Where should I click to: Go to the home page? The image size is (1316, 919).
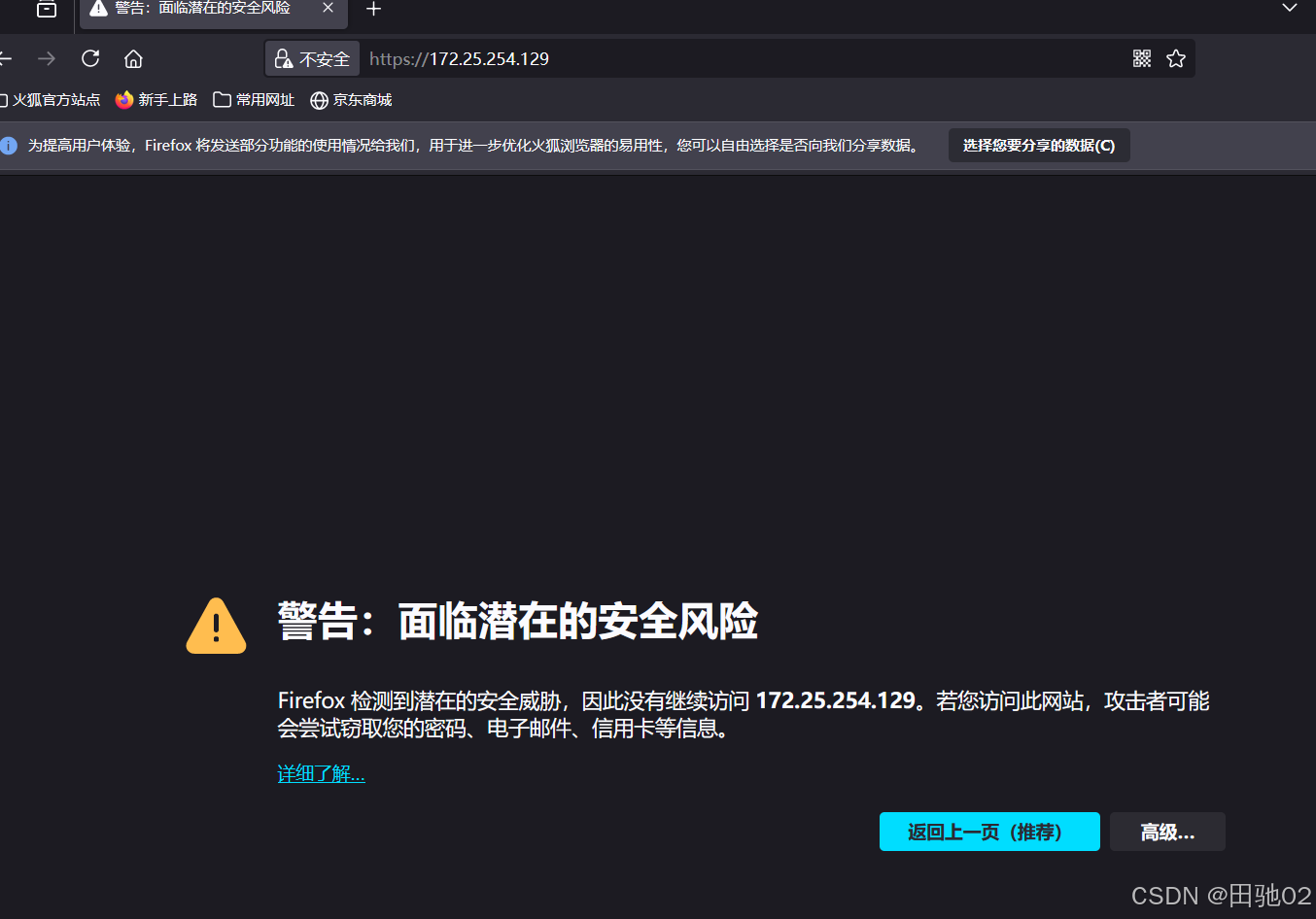pyautogui.click(x=133, y=58)
